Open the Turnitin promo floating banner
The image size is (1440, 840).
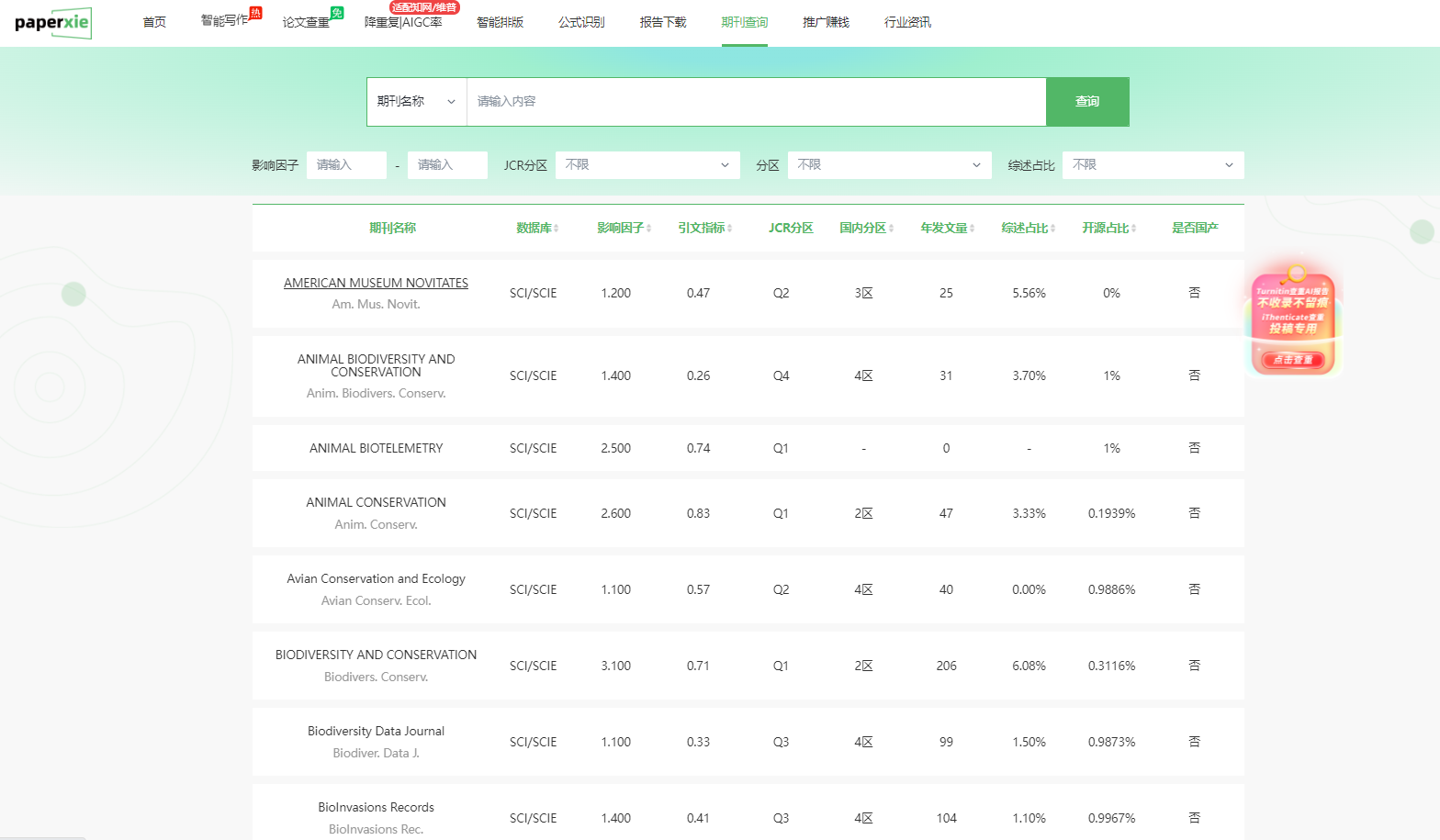click(1293, 323)
